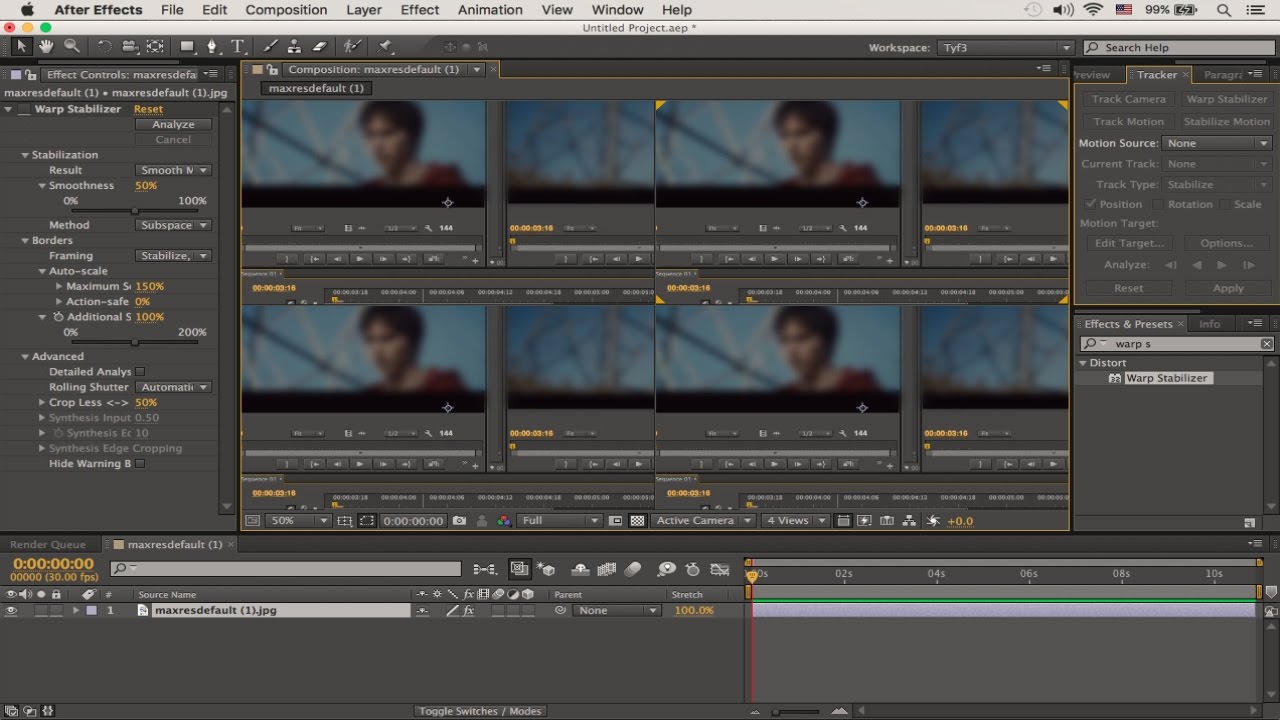The height and width of the screenshot is (720, 1280).
Task: Open the Animation menu
Action: pyautogui.click(x=490, y=10)
